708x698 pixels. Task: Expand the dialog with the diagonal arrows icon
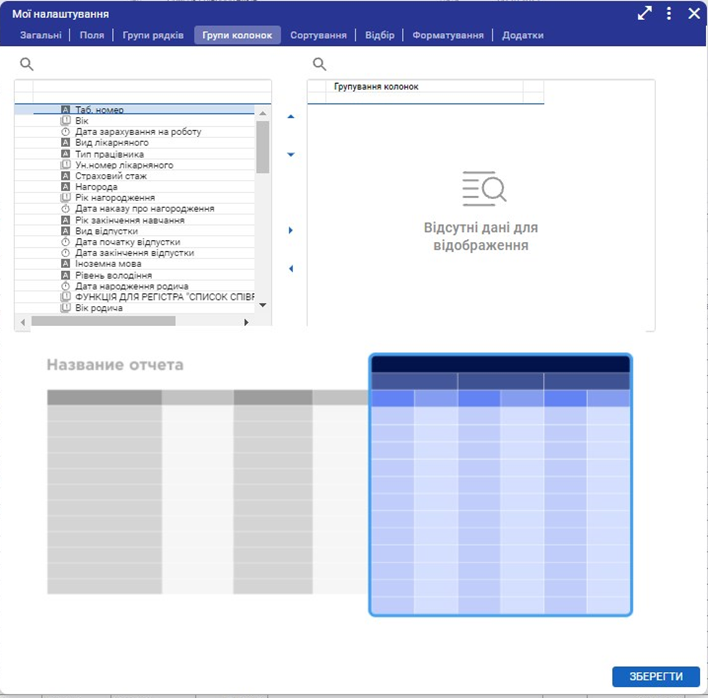[x=645, y=14]
